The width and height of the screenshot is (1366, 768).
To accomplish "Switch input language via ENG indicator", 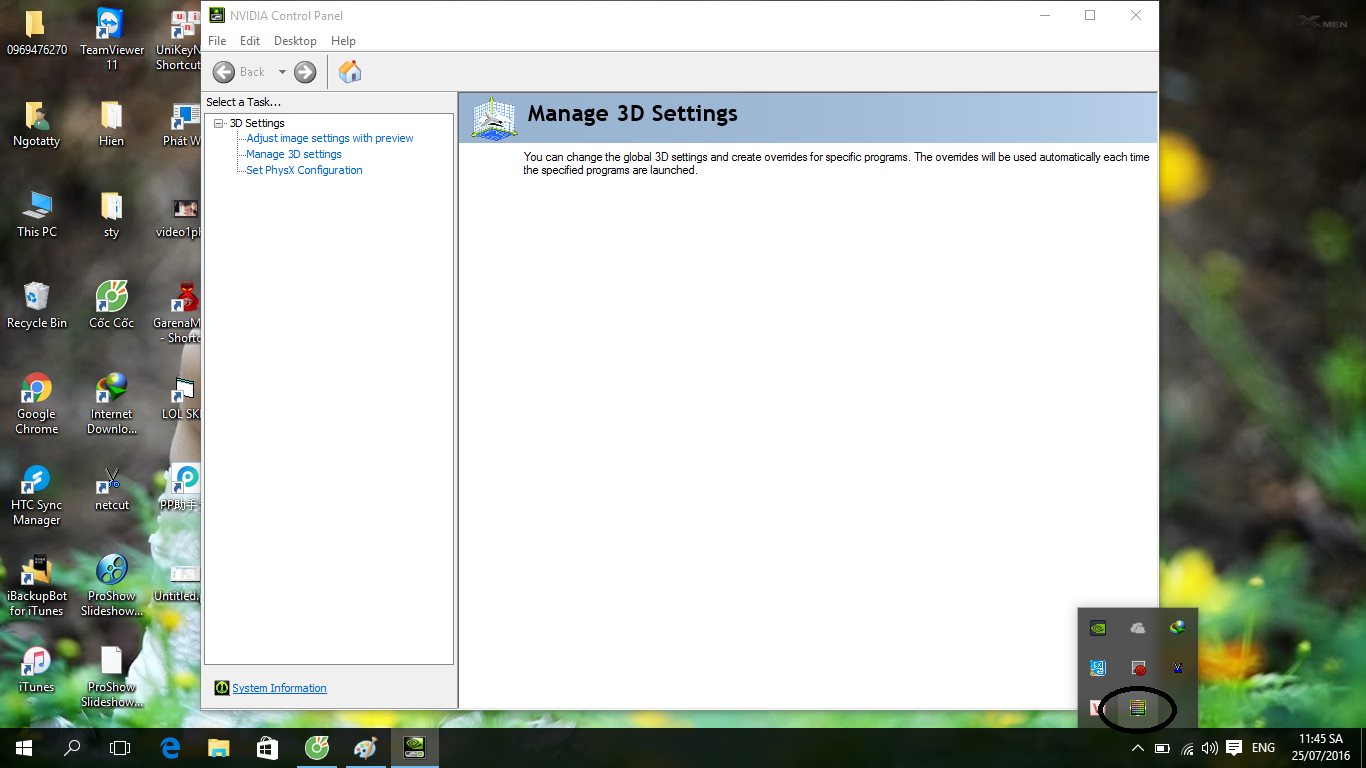I will point(1263,748).
